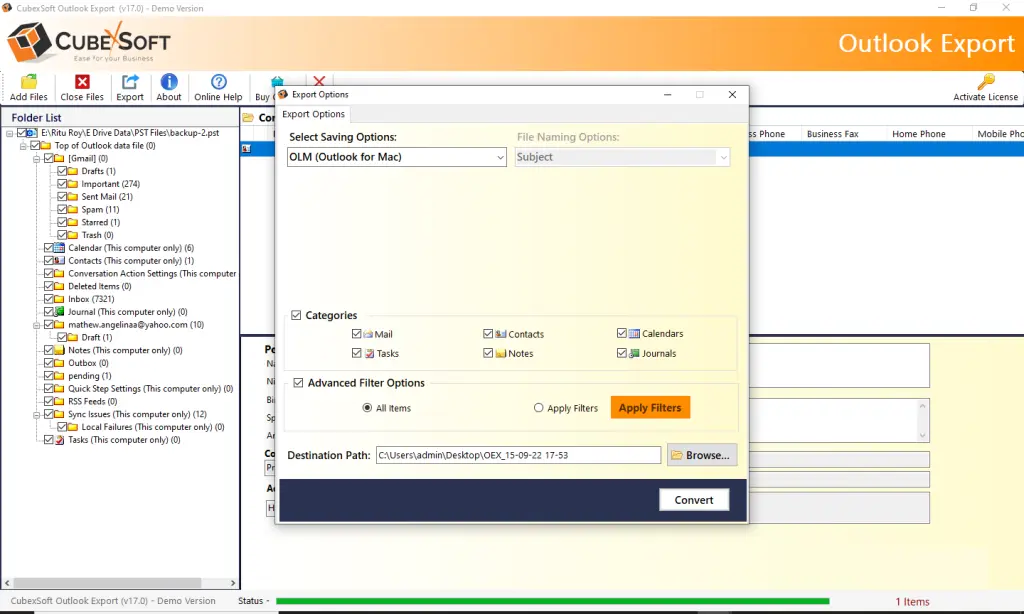Click the Journals category icon in dialog

tap(634, 353)
